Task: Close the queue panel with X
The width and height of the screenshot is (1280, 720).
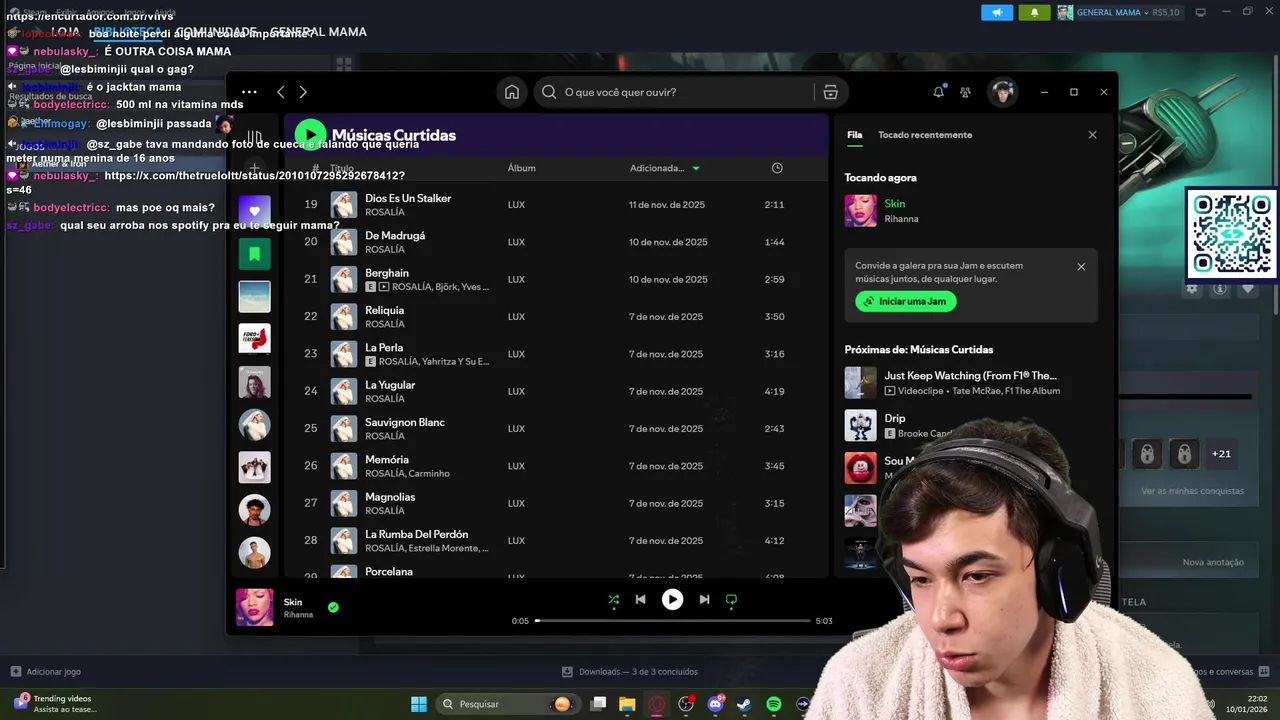Action: tap(1092, 135)
